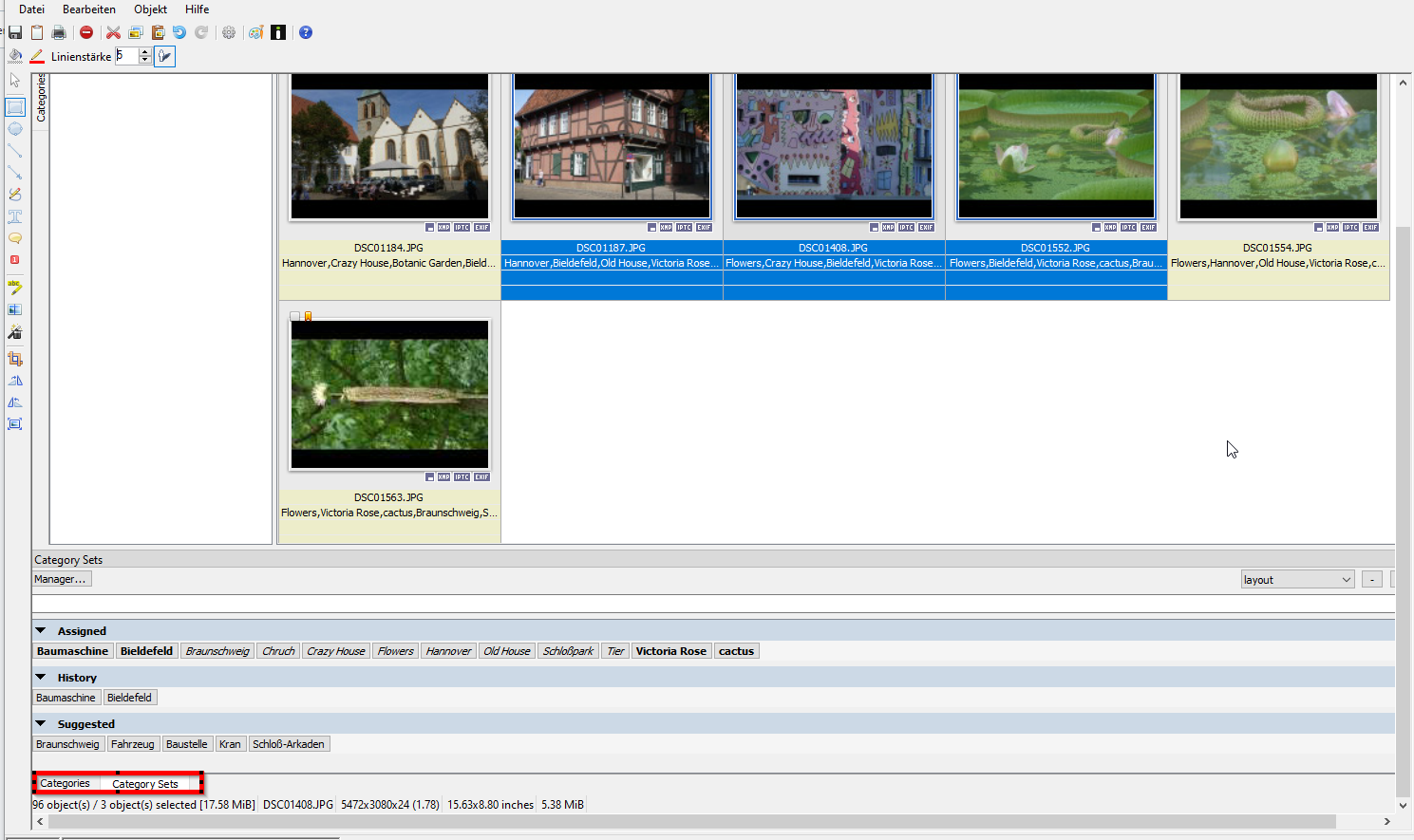Select the magic wand tool
The image size is (1414, 840).
[x=15, y=332]
